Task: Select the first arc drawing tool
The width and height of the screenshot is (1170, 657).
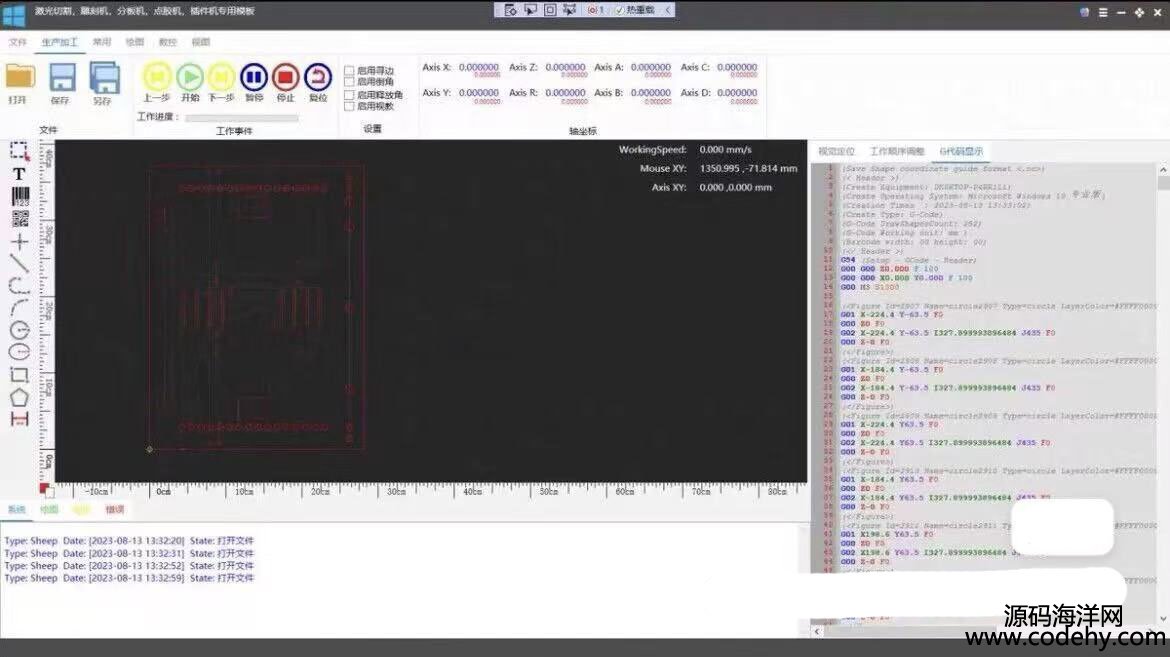Action: [19, 285]
